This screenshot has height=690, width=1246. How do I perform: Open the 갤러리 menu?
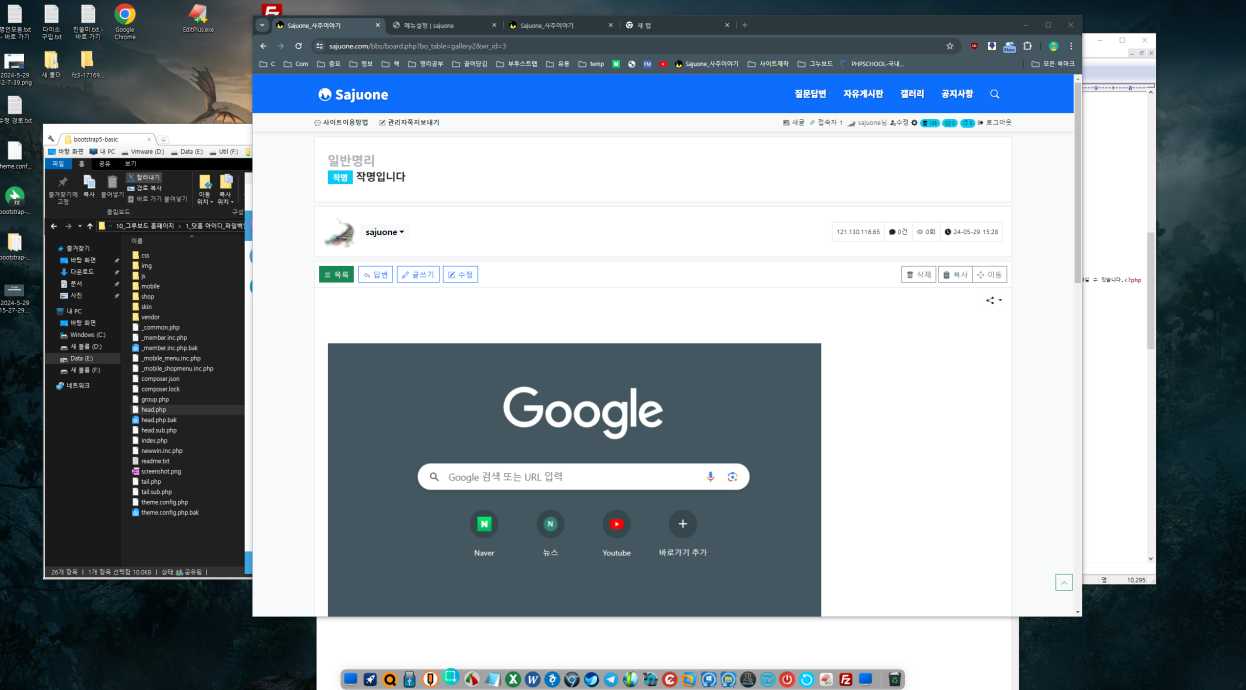[x=912, y=94]
